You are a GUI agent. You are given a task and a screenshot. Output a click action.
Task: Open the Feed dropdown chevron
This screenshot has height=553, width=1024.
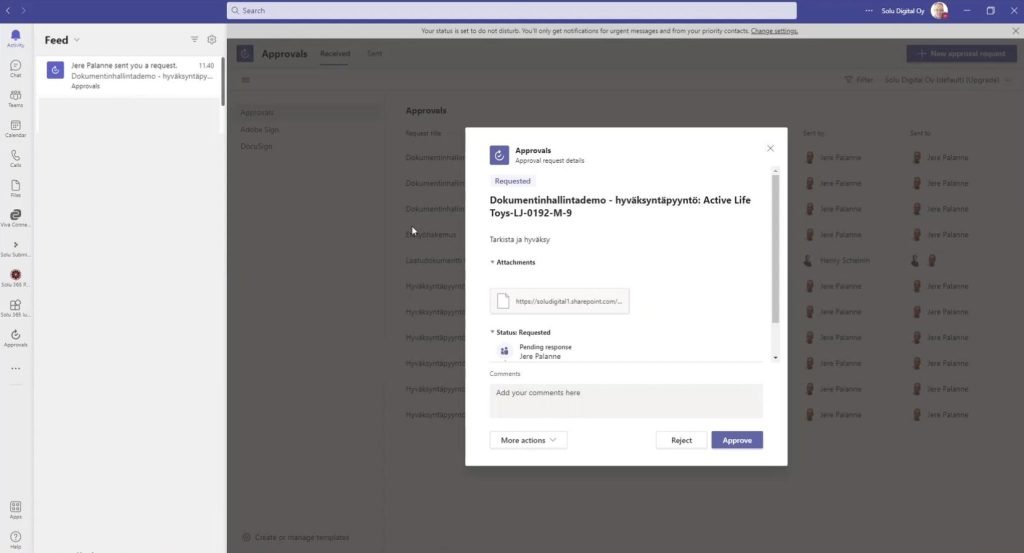(77, 41)
